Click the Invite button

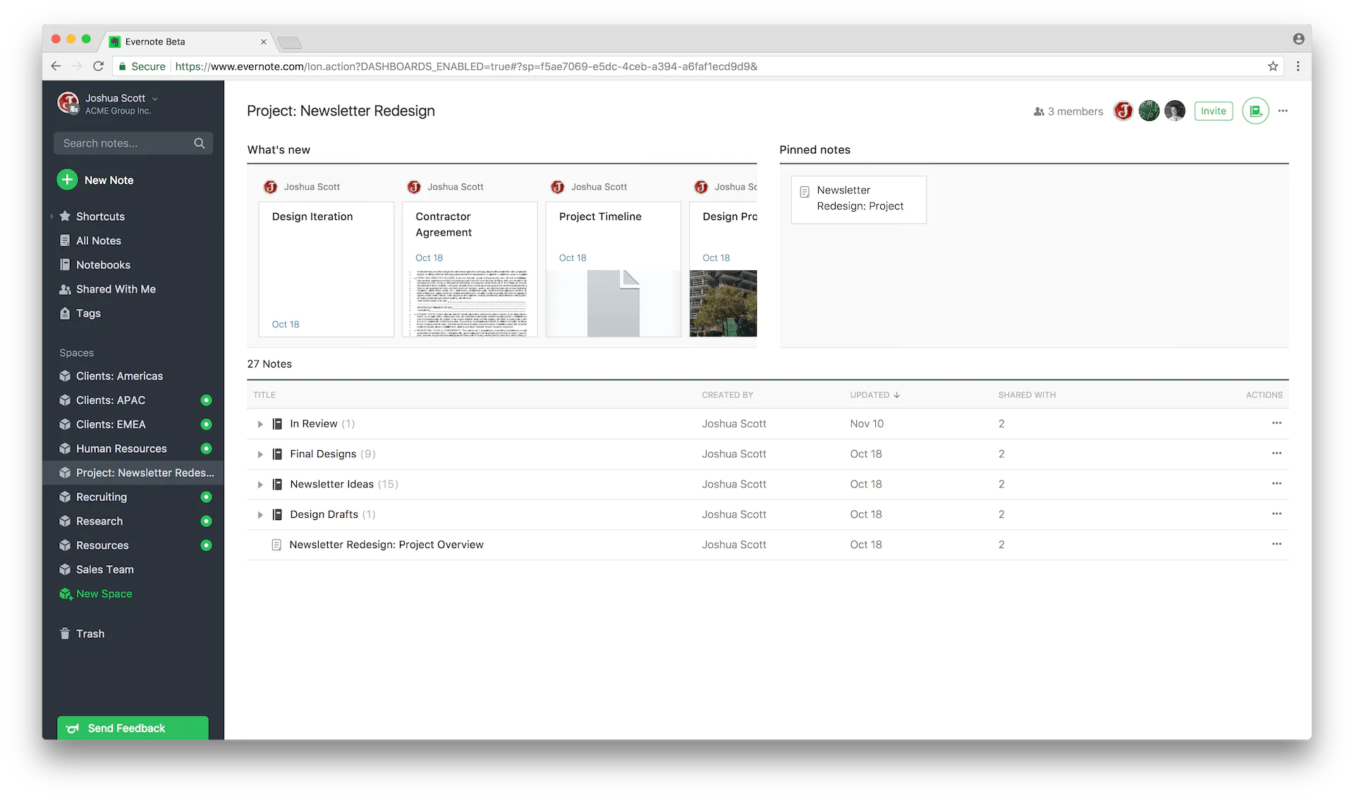pos(1213,111)
